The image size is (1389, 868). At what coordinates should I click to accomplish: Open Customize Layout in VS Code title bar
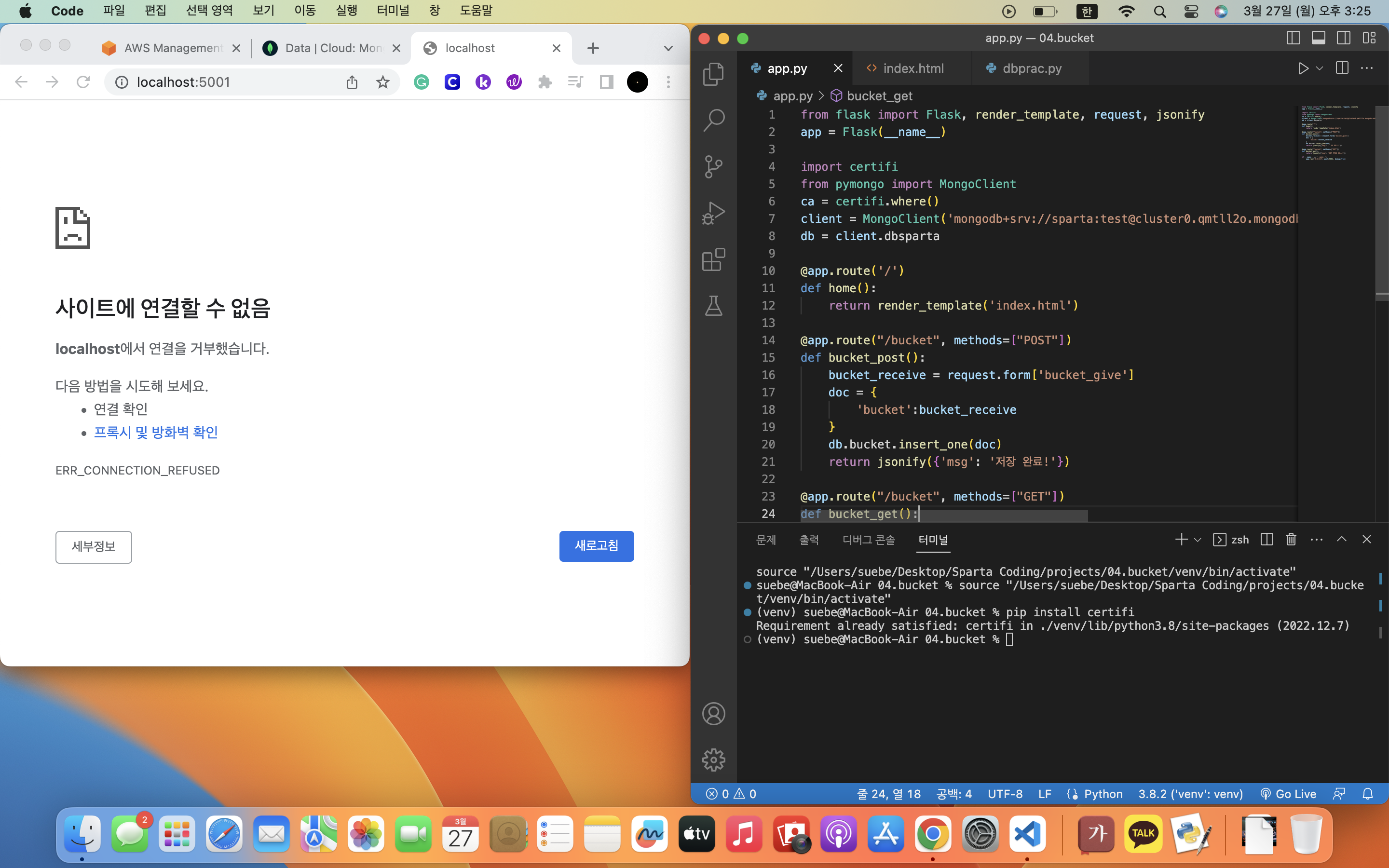click(x=1369, y=38)
